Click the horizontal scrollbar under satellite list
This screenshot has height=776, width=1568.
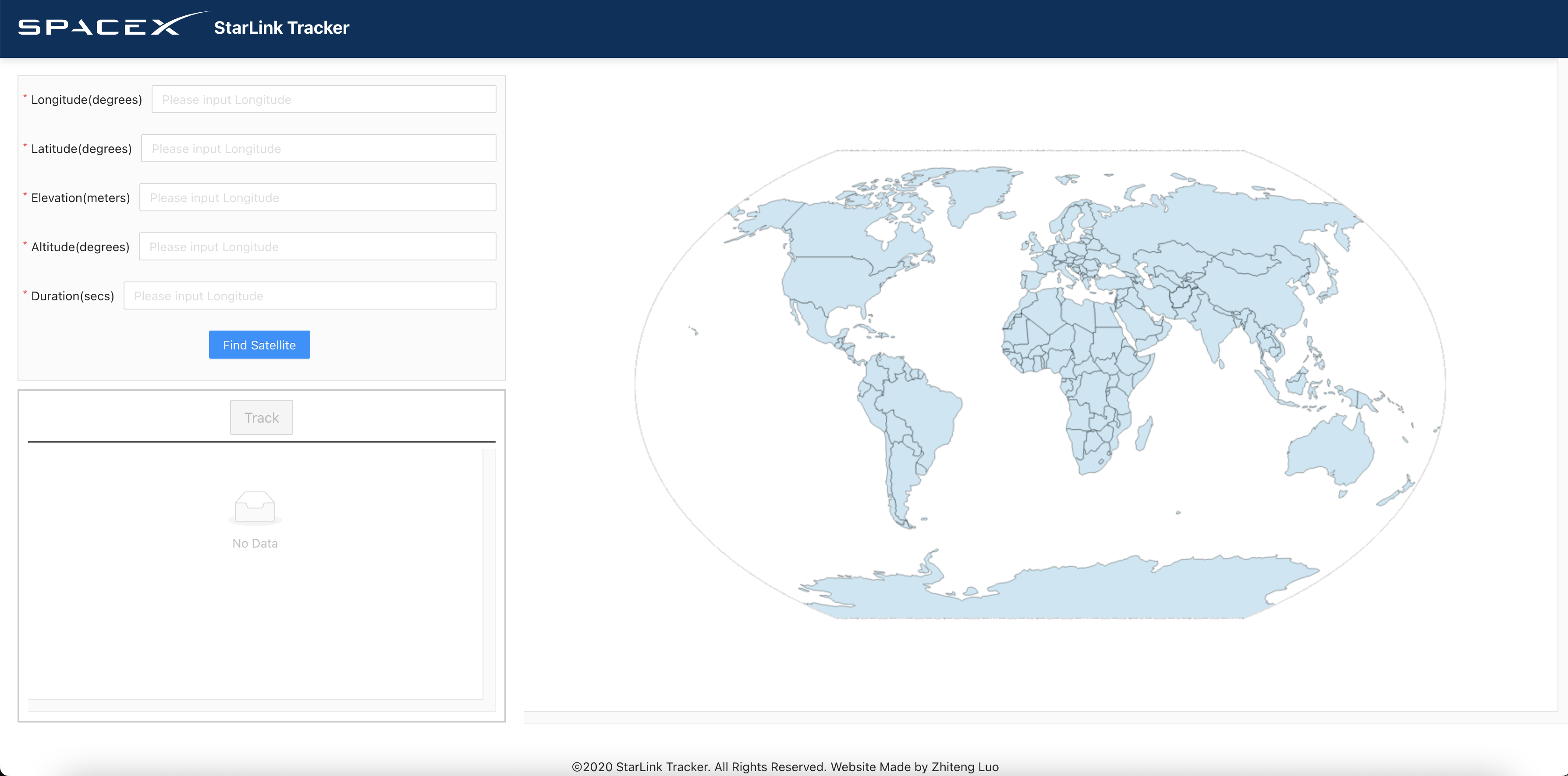click(x=255, y=705)
